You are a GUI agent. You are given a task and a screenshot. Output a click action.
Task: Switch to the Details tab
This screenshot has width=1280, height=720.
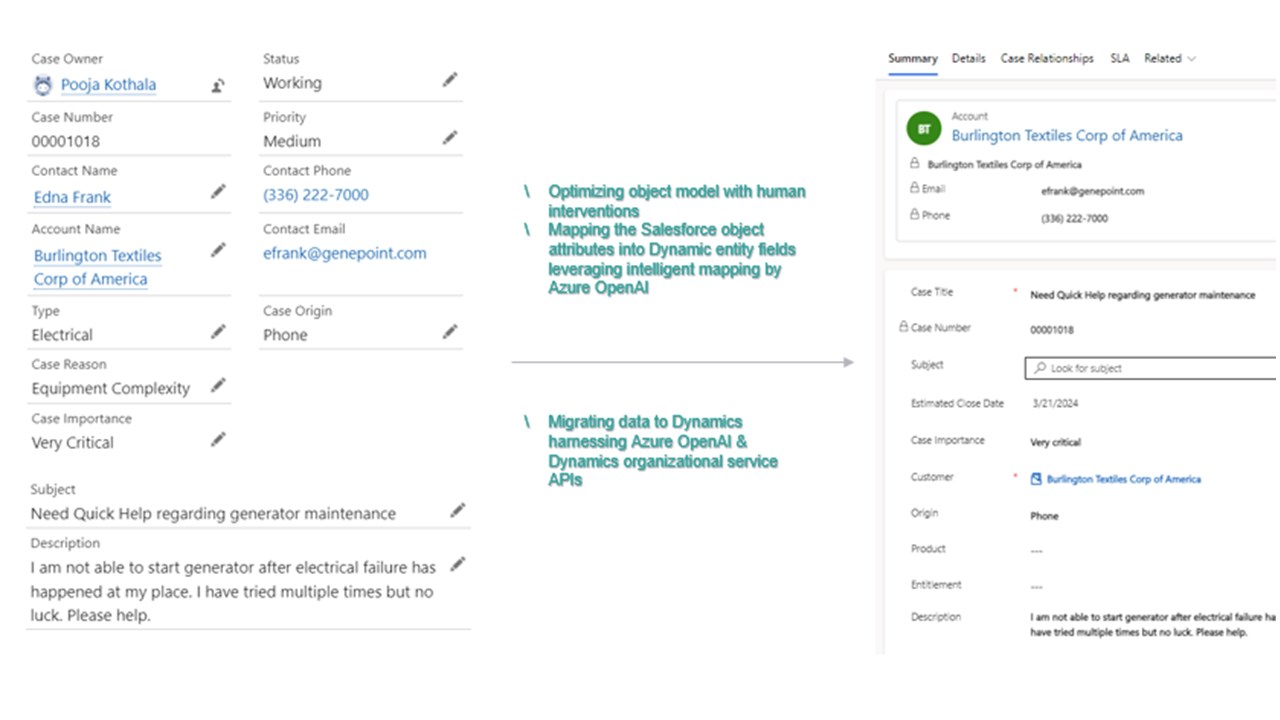click(969, 58)
